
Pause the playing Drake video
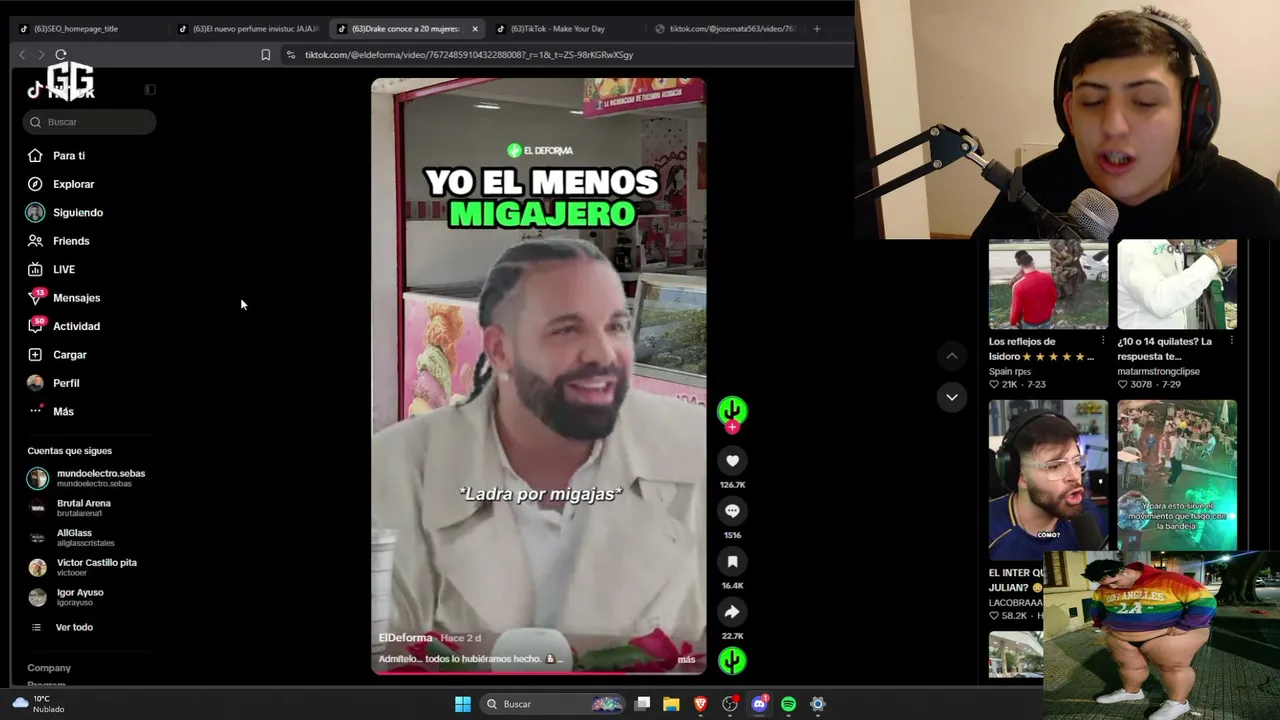click(538, 376)
